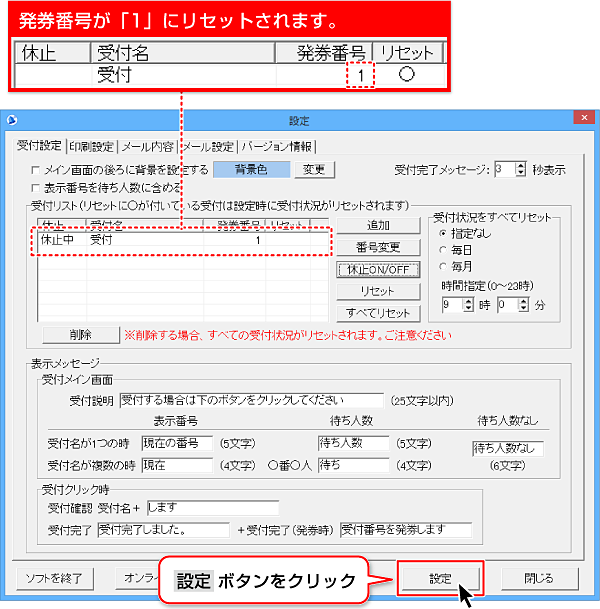Switch to the 受付設定 tab
The image size is (600, 609).
tap(39, 146)
